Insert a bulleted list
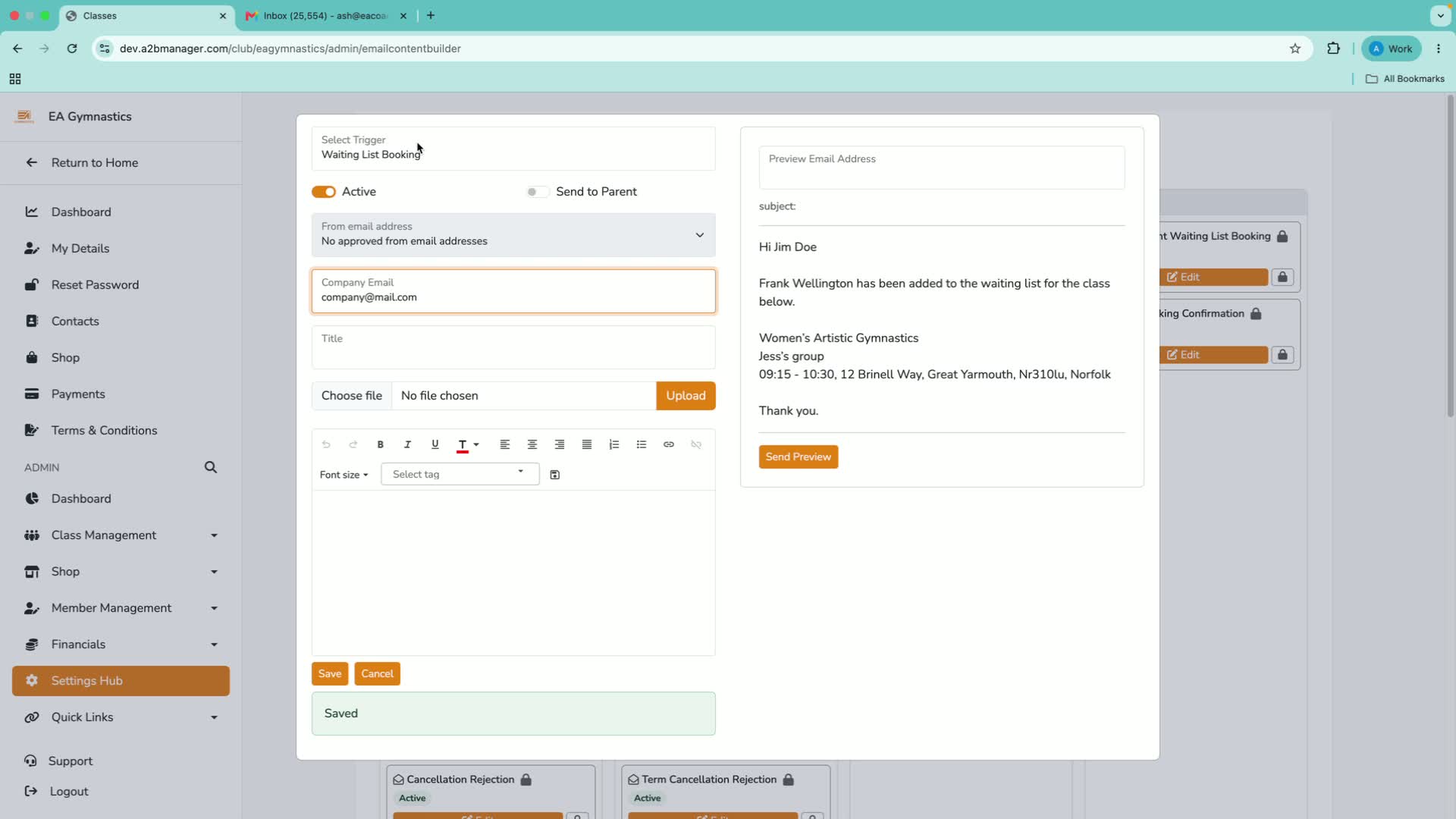Viewport: 1456px width, 819px height. (x=642, y=444)
